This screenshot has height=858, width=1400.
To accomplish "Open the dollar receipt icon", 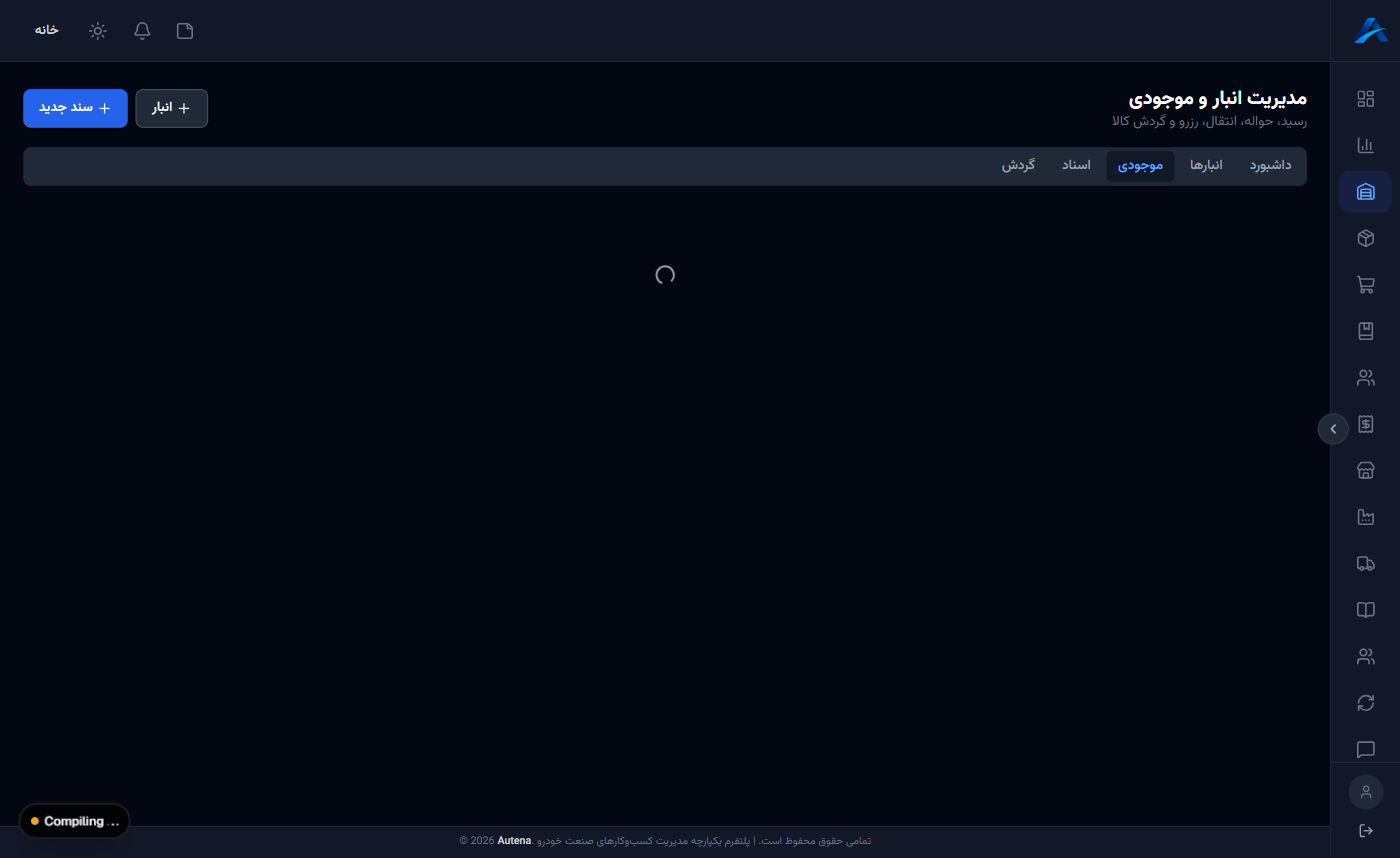I will (1365, 424).
